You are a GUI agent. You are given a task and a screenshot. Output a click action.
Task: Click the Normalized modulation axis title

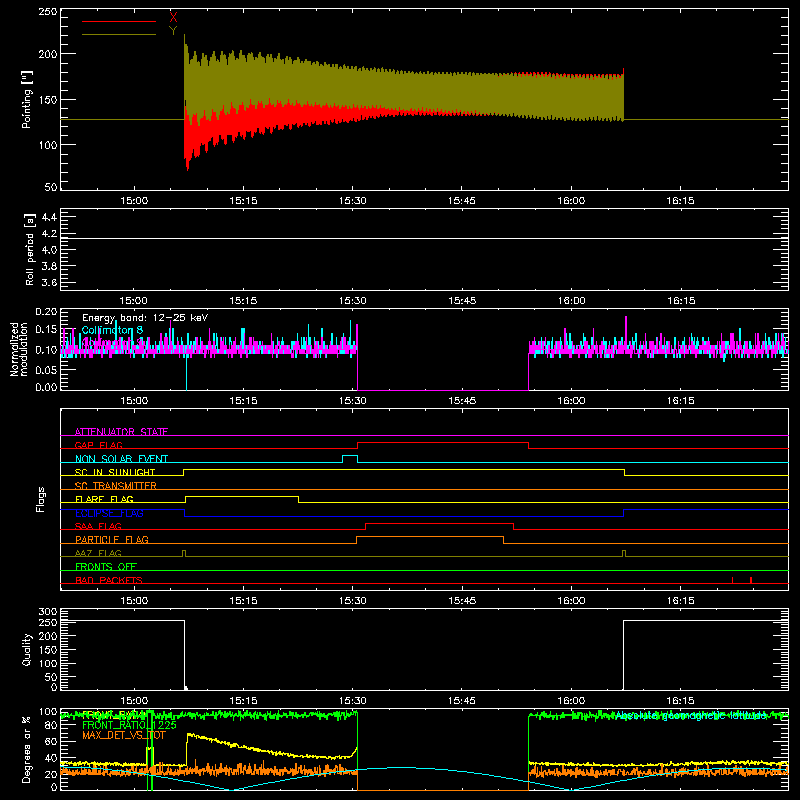pos(19,349)
